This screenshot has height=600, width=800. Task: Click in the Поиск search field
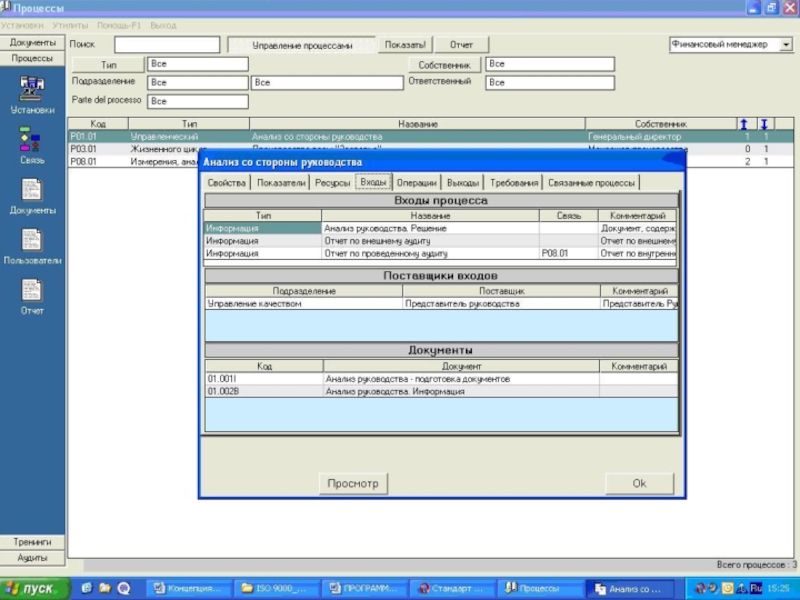[x=166, y=45]
